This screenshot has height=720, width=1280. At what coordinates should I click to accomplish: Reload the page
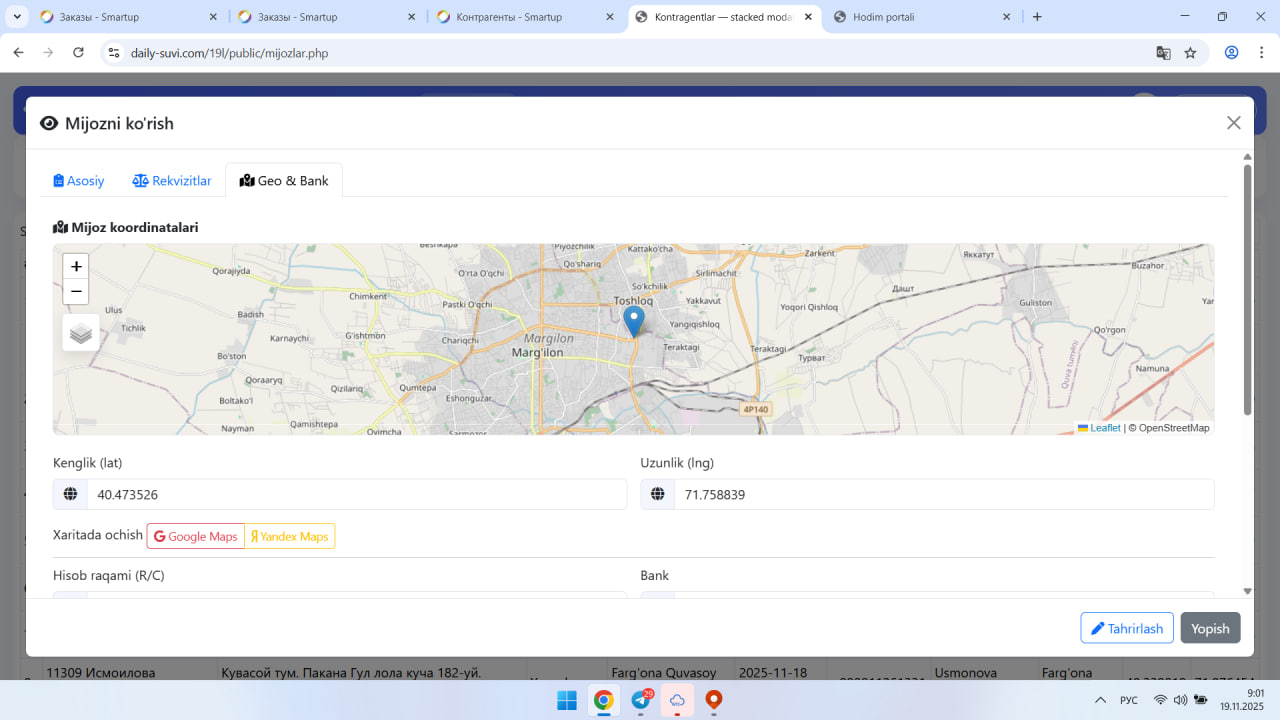point(79,53)
